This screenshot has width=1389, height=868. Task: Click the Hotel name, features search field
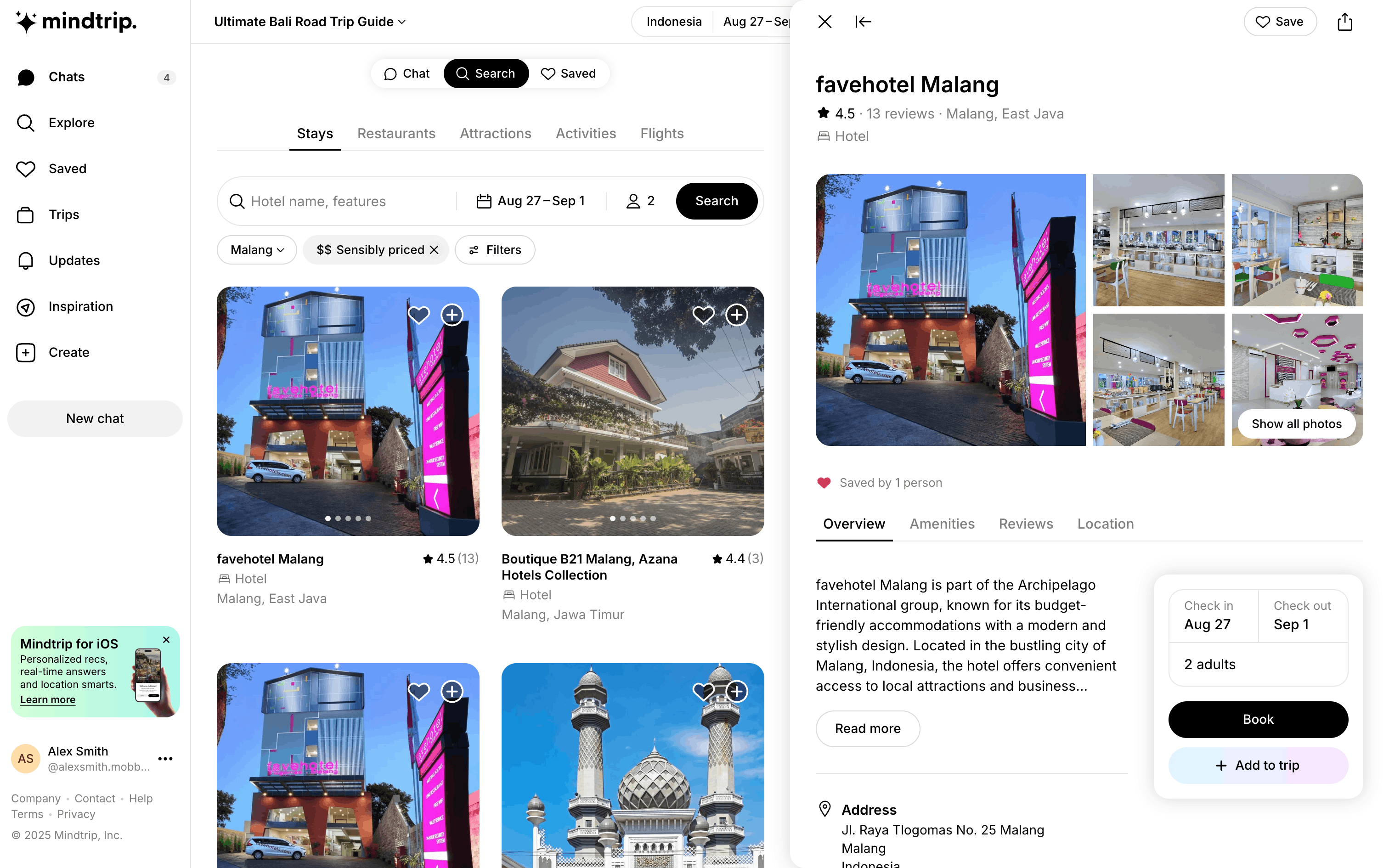coord(342,201)
